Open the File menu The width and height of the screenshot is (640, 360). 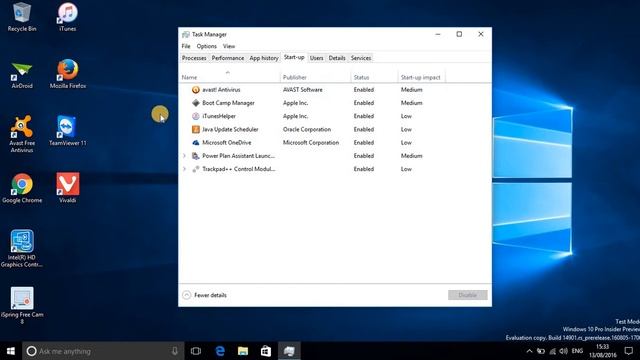[x=186, y=46]
